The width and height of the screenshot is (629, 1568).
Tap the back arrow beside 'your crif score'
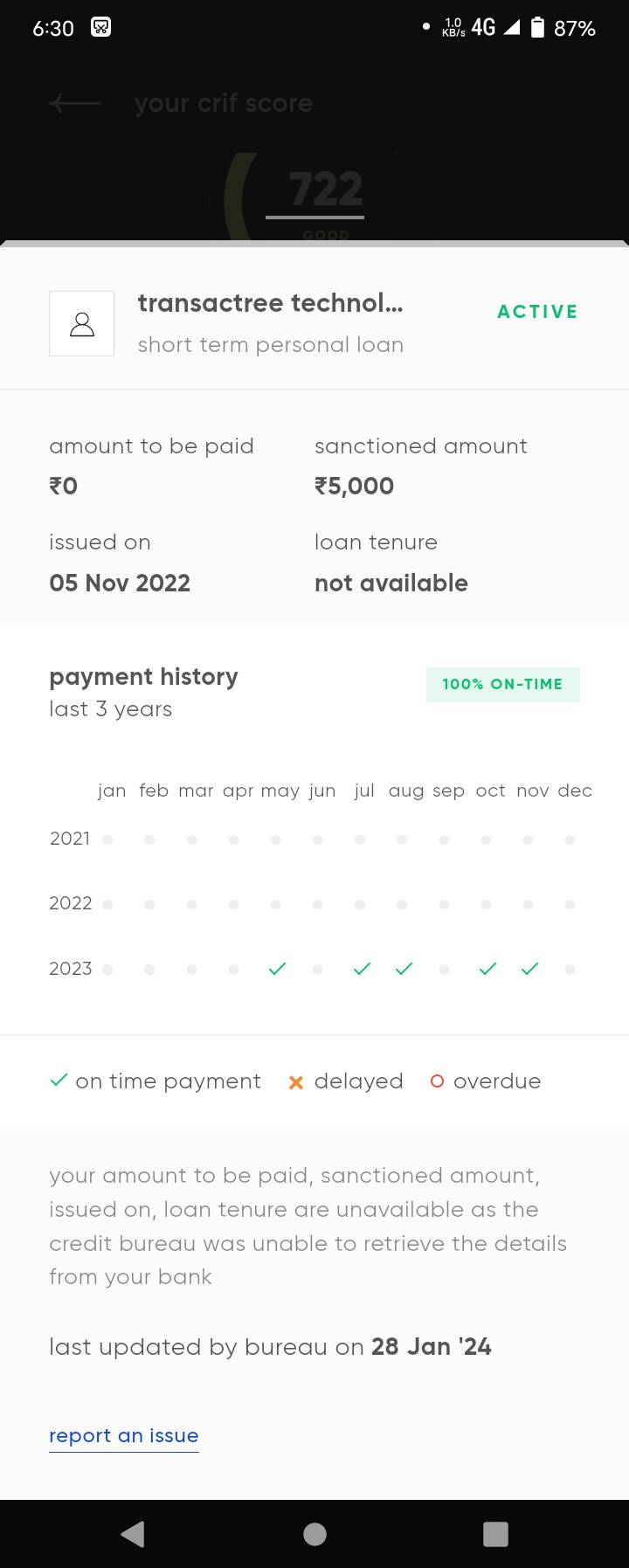74,104
